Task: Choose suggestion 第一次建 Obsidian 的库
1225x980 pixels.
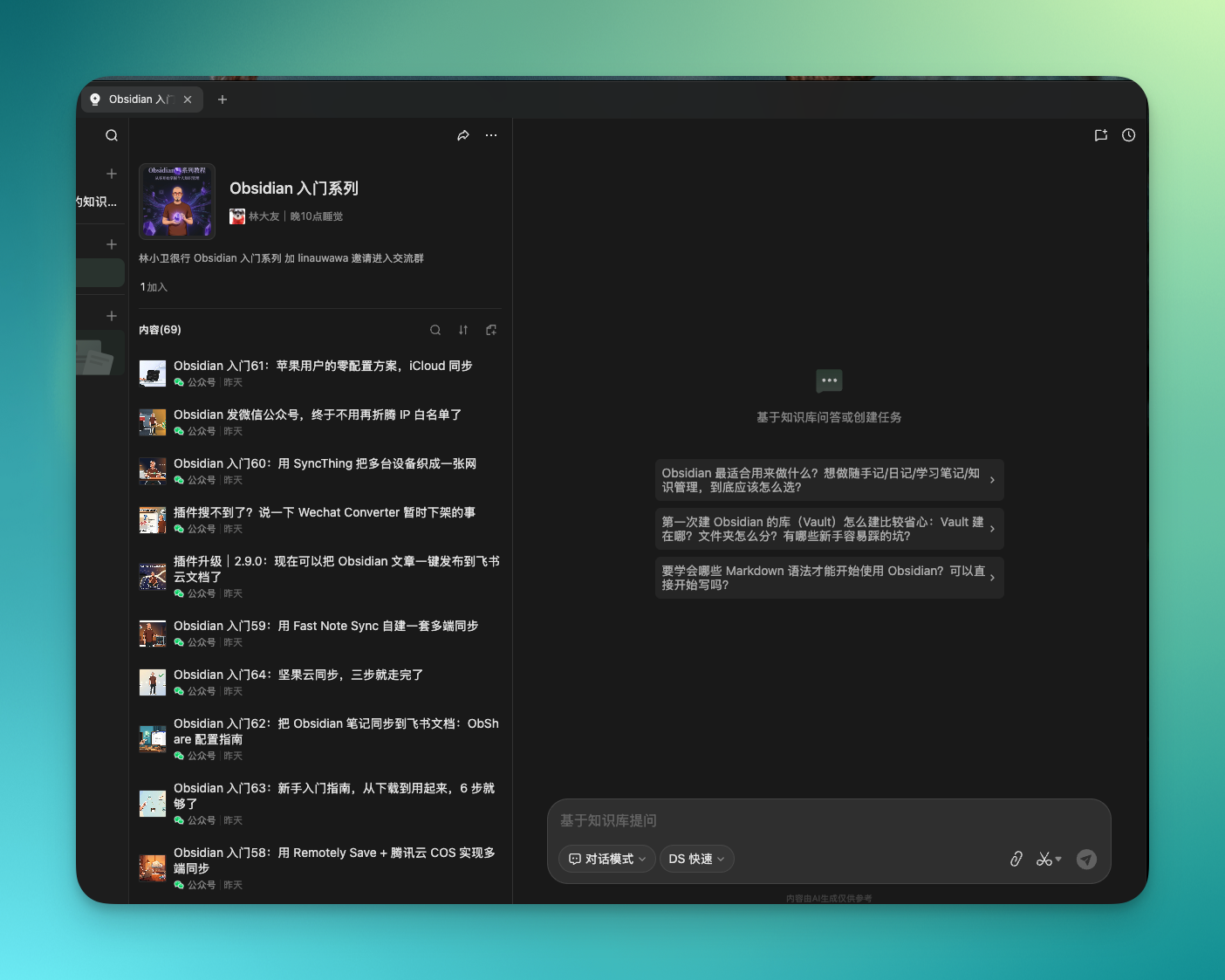Action: tap(829, 529)
